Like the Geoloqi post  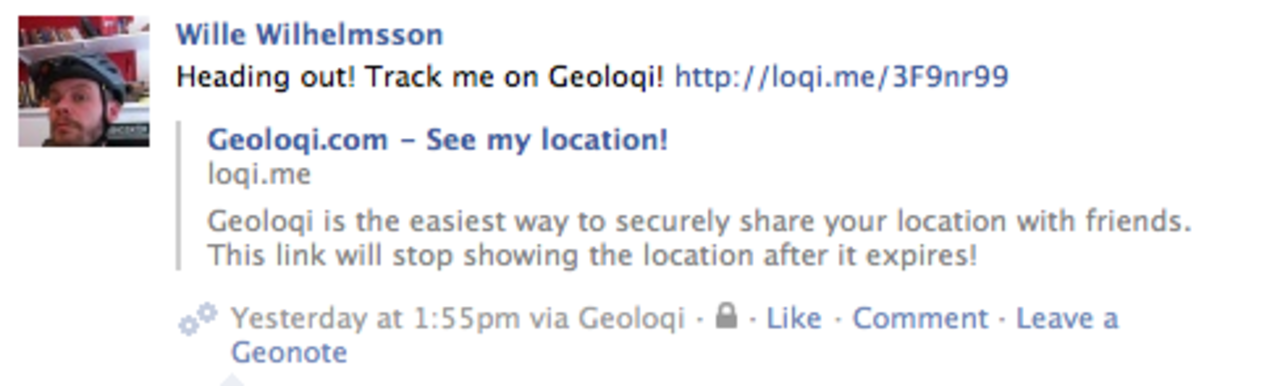coord(793,319)
